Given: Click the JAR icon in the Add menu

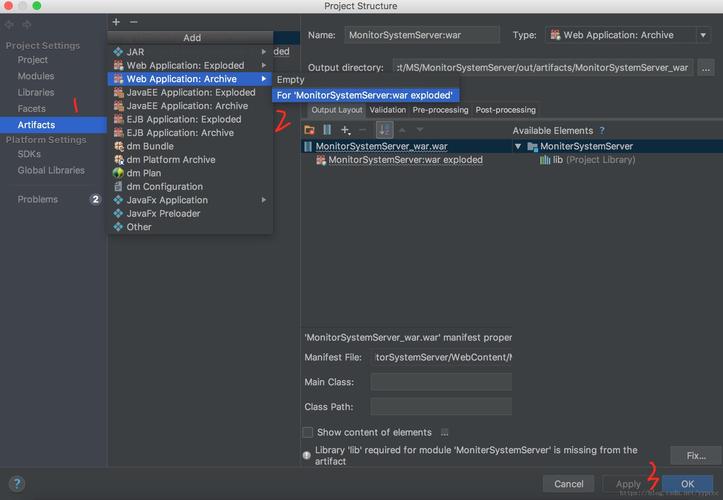Looking at the screenshot, I should [x=119, y=52].
